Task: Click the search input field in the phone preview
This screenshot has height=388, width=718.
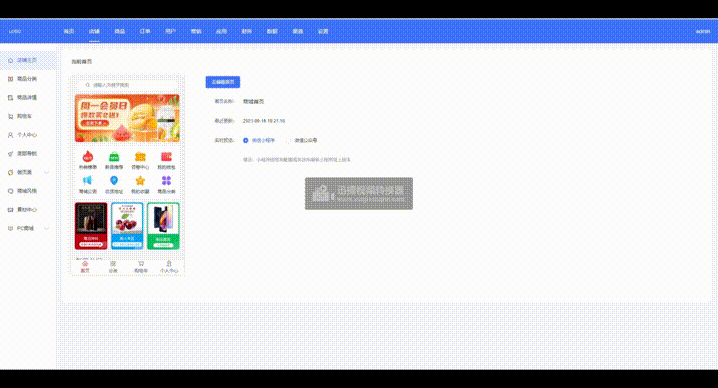Action: pos(127,85)
